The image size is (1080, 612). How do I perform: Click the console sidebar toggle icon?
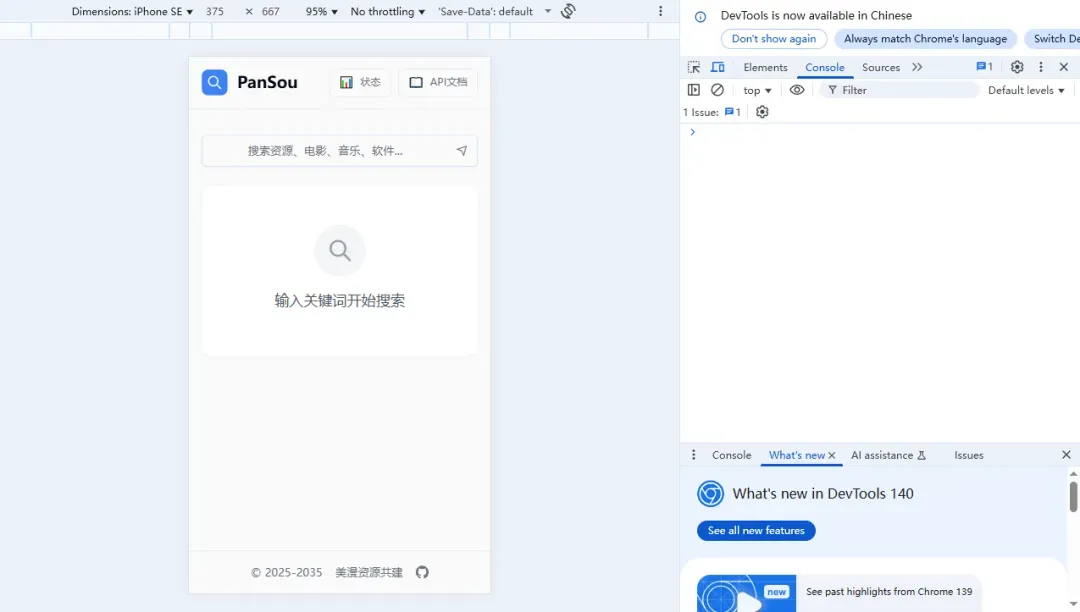(693, 89)
